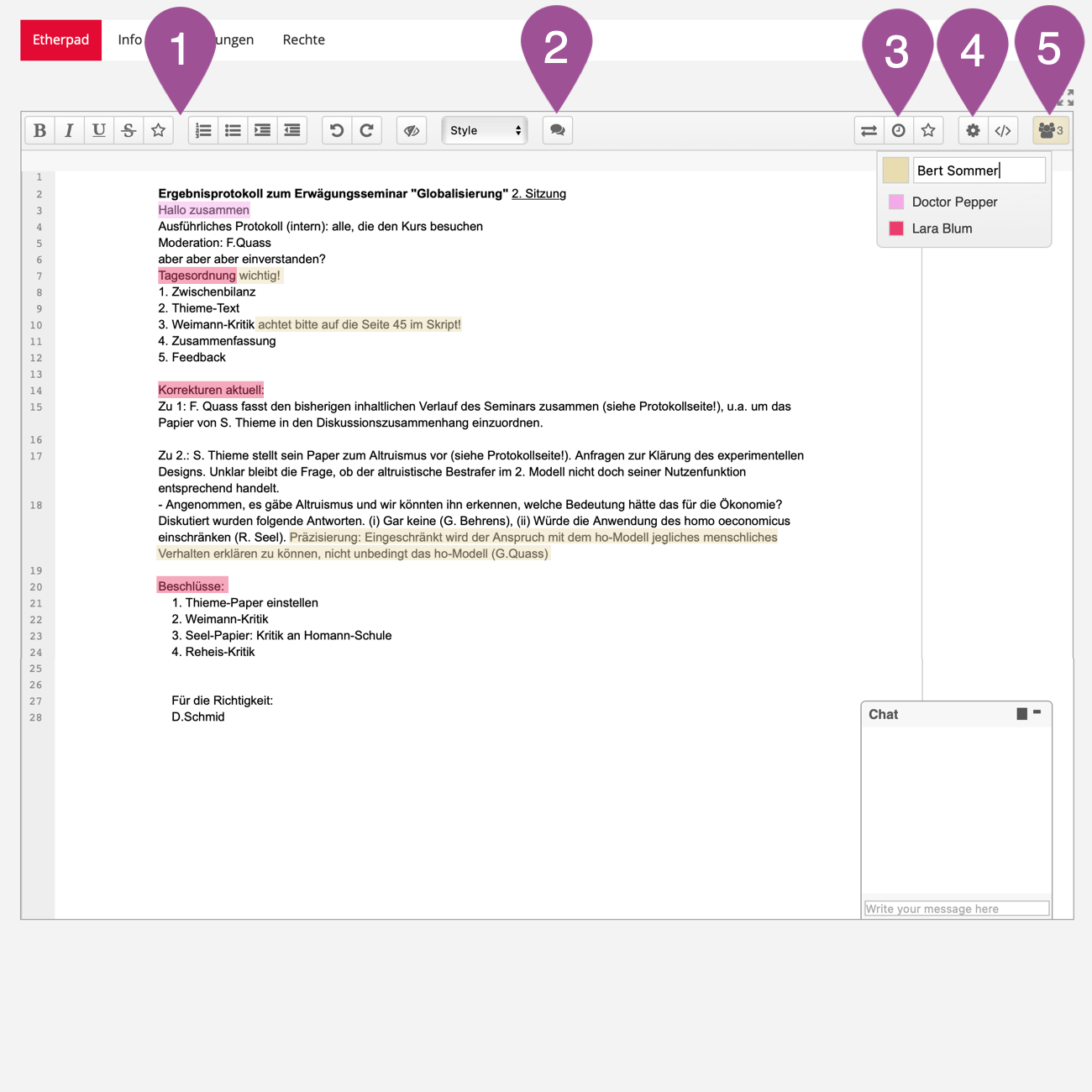Open the import/export arrows icon
This screenshot has width=1092, height=1092.
coord(869,130)
